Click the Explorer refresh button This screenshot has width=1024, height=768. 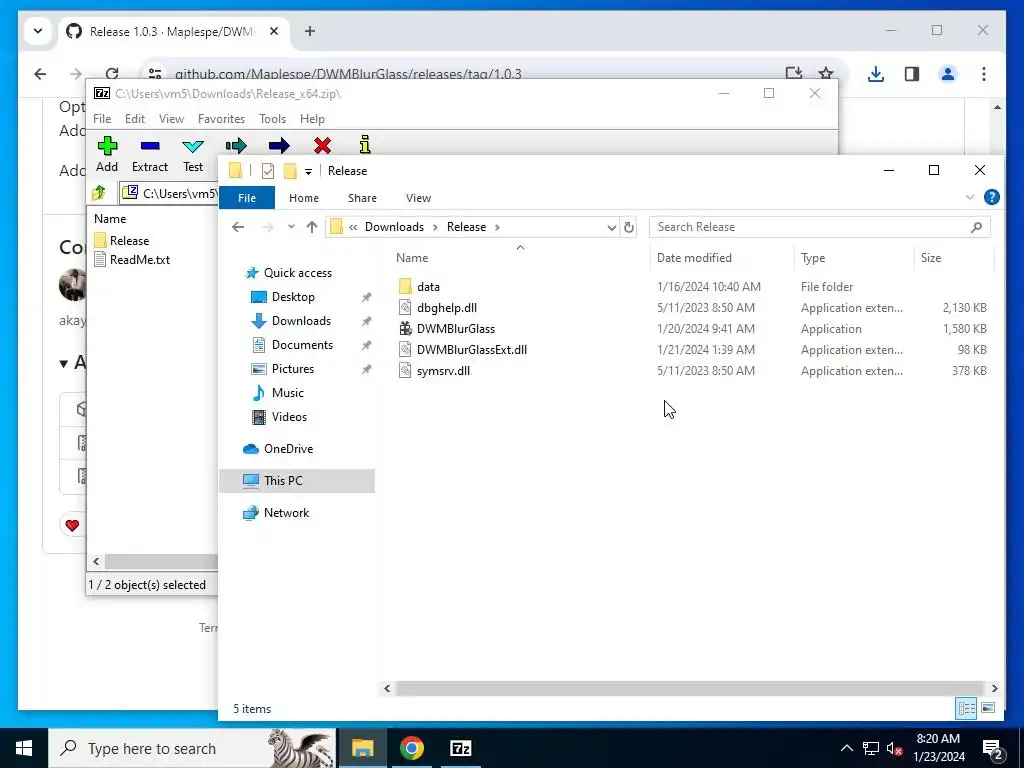point(628,227)
